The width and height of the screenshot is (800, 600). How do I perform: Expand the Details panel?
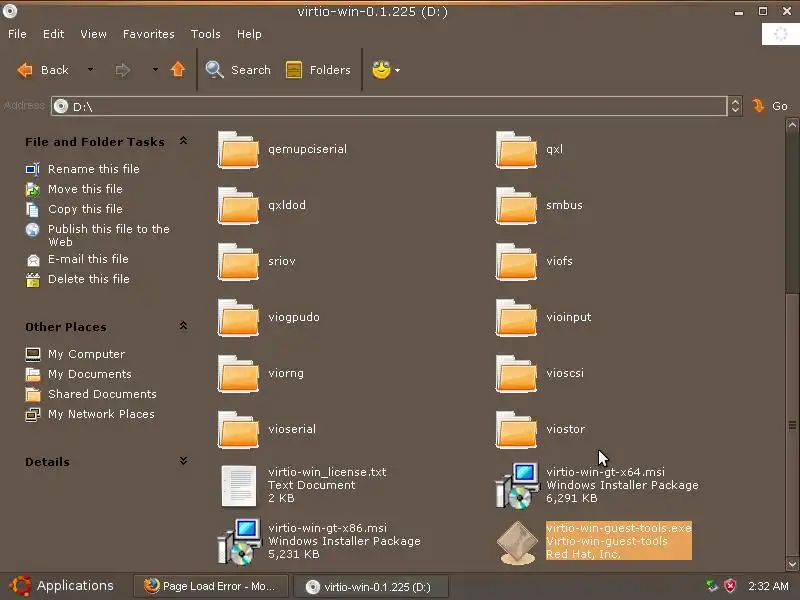183,461
